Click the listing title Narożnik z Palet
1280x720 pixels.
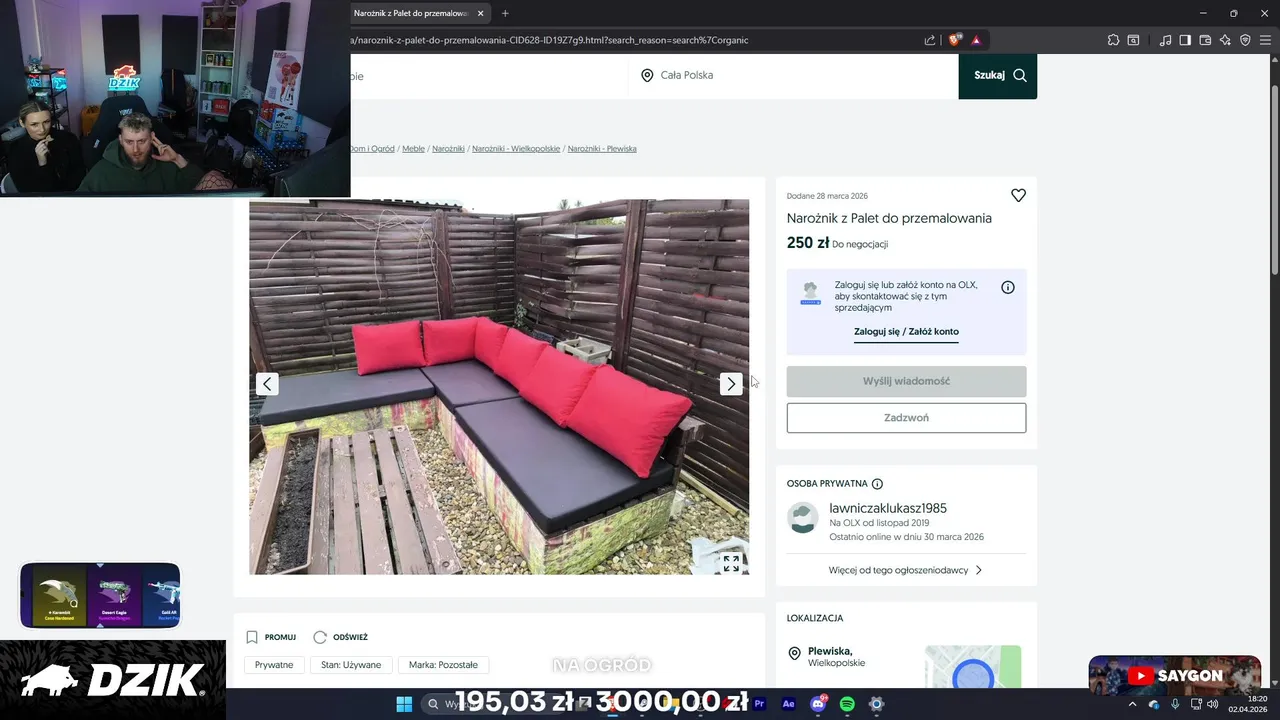[x=889, y=218]
